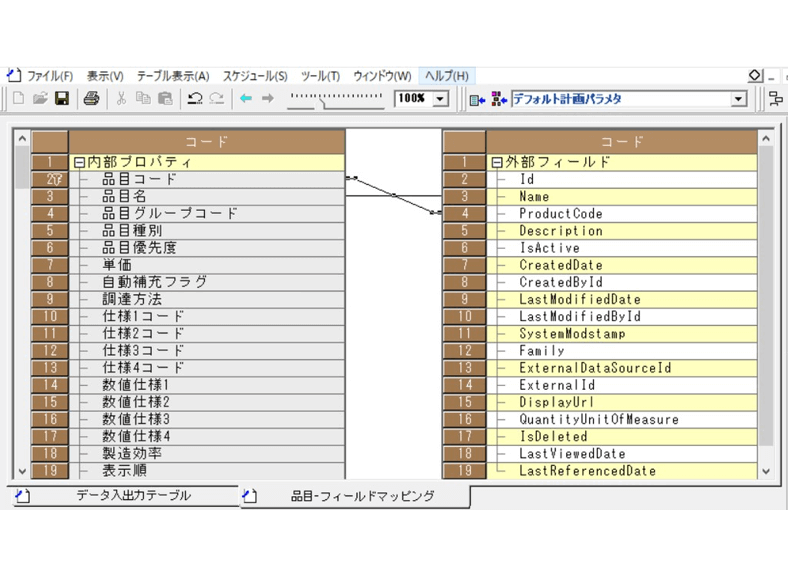Open the 100% zoom dropdown
This screenshot has height=587, width=788.
[x=441, y=99]
